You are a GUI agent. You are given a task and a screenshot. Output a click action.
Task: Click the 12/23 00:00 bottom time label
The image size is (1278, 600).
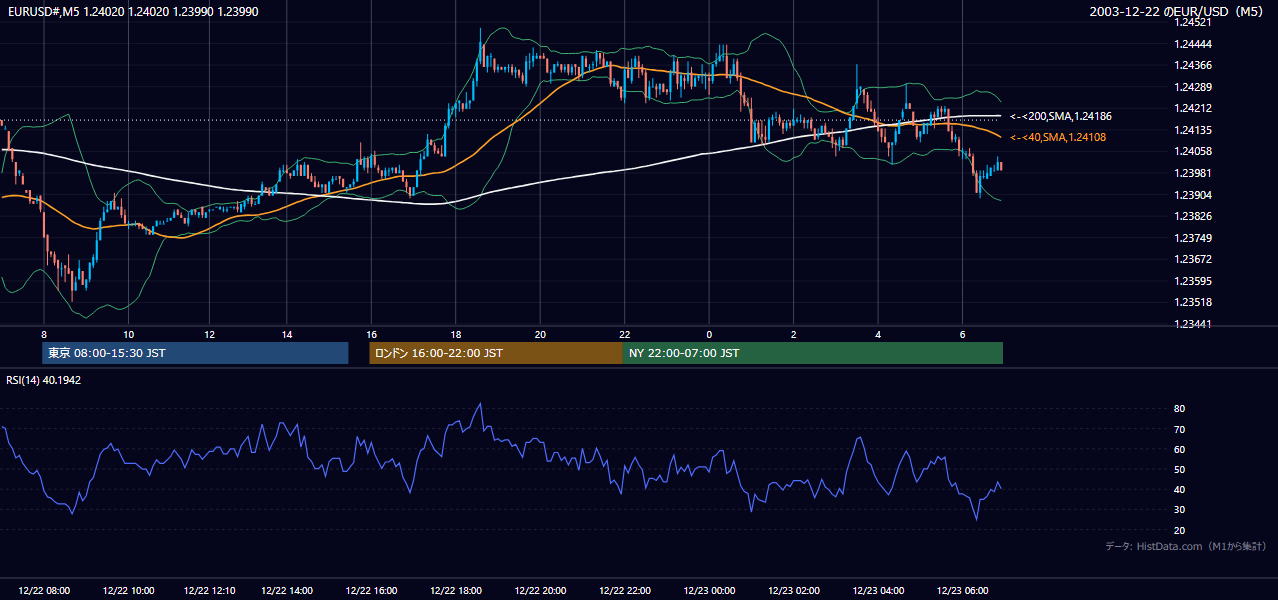[709, 591]
